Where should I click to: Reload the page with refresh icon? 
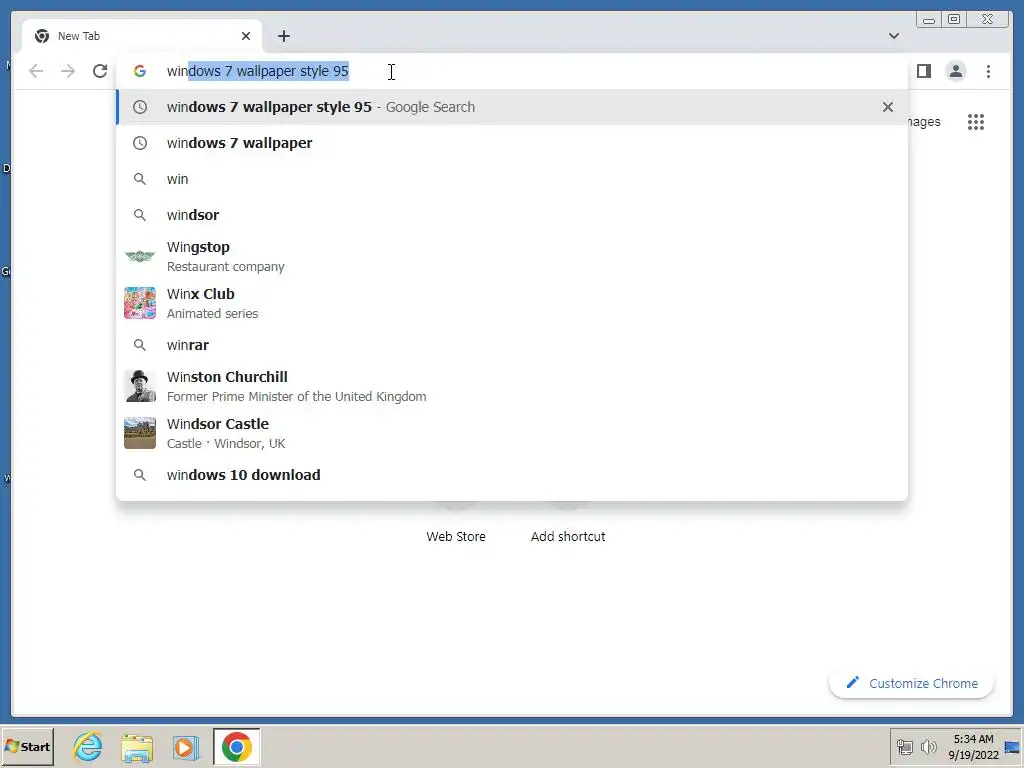coord(100,71)
